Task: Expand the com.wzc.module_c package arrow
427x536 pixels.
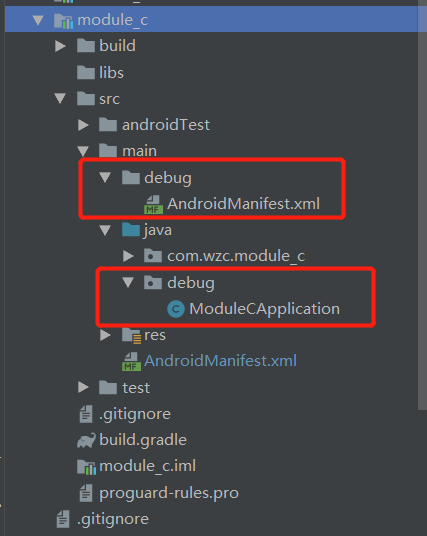Action: coord(128,256)
